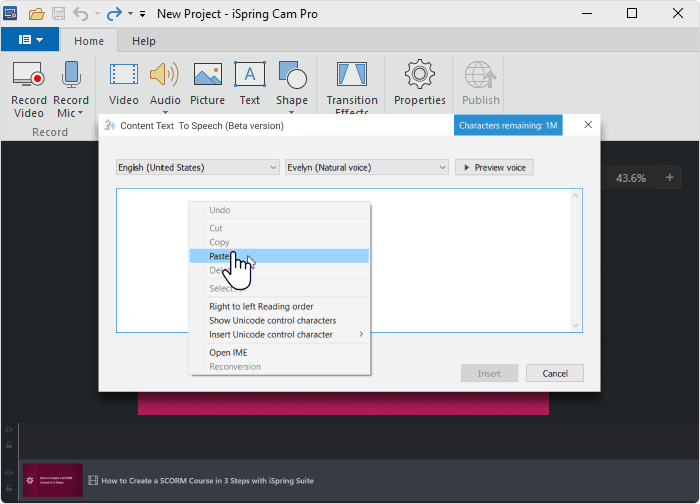This screenshot has height=504, width=700.
Task: Select Show Unicode control characters
Action: click(x=279, y=321)
